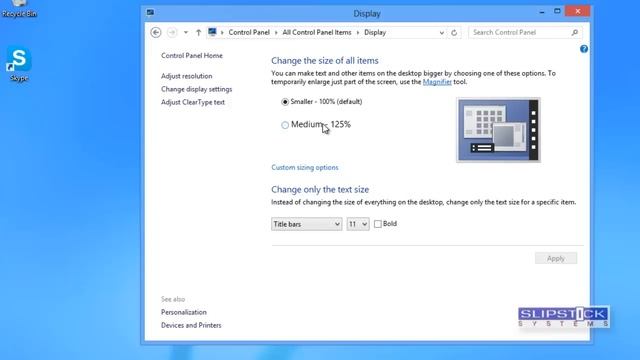
Task: Expand the arrow before Control Panel breadcrumb
Action: (x=222, y=33)
